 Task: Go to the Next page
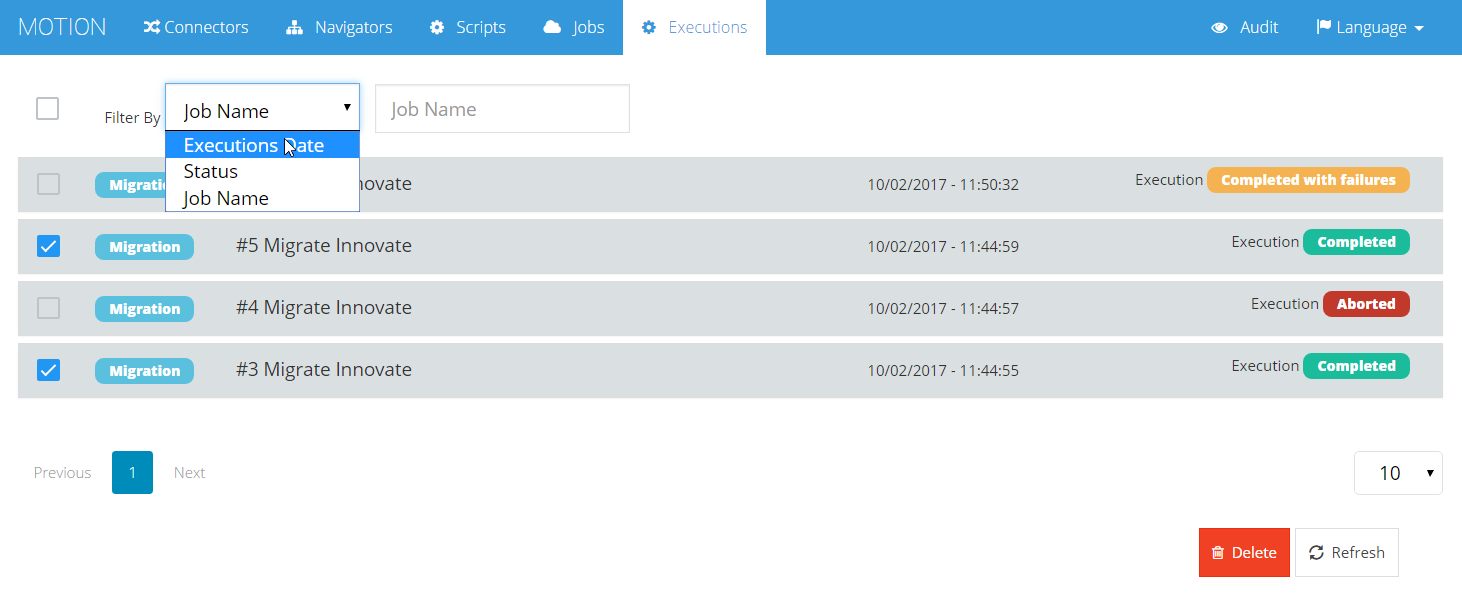[x=189, y=473]
